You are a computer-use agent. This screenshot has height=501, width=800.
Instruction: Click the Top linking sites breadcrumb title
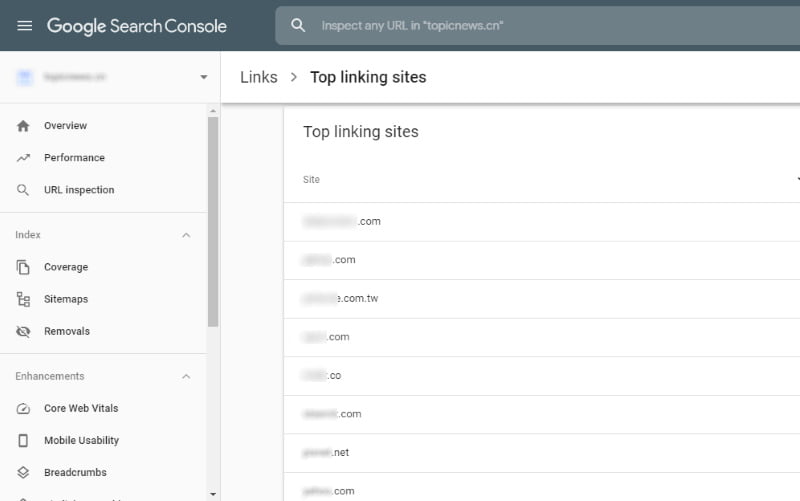(368, 77)
